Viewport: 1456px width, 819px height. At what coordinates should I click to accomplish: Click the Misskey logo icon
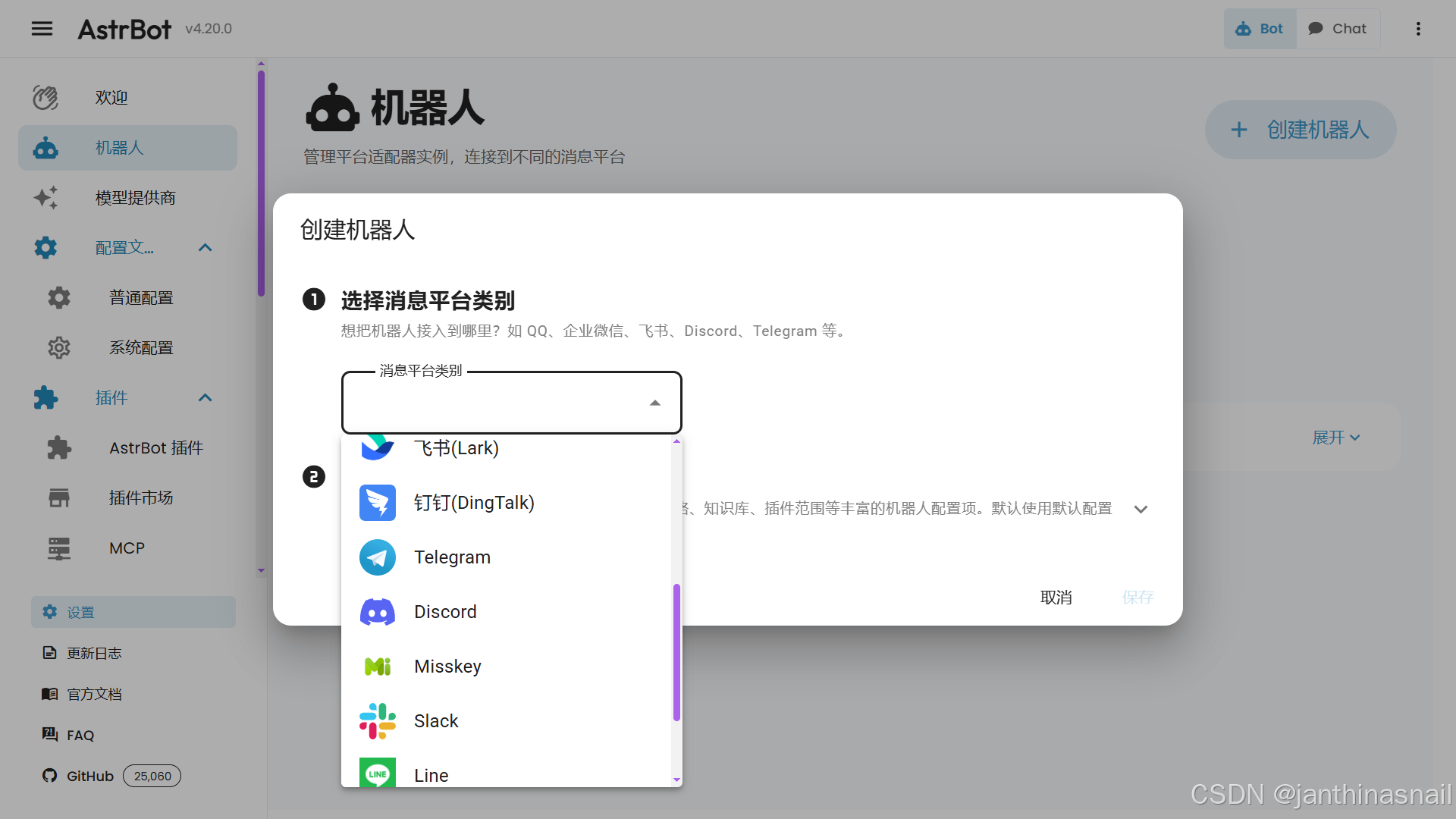coord(378,667)
